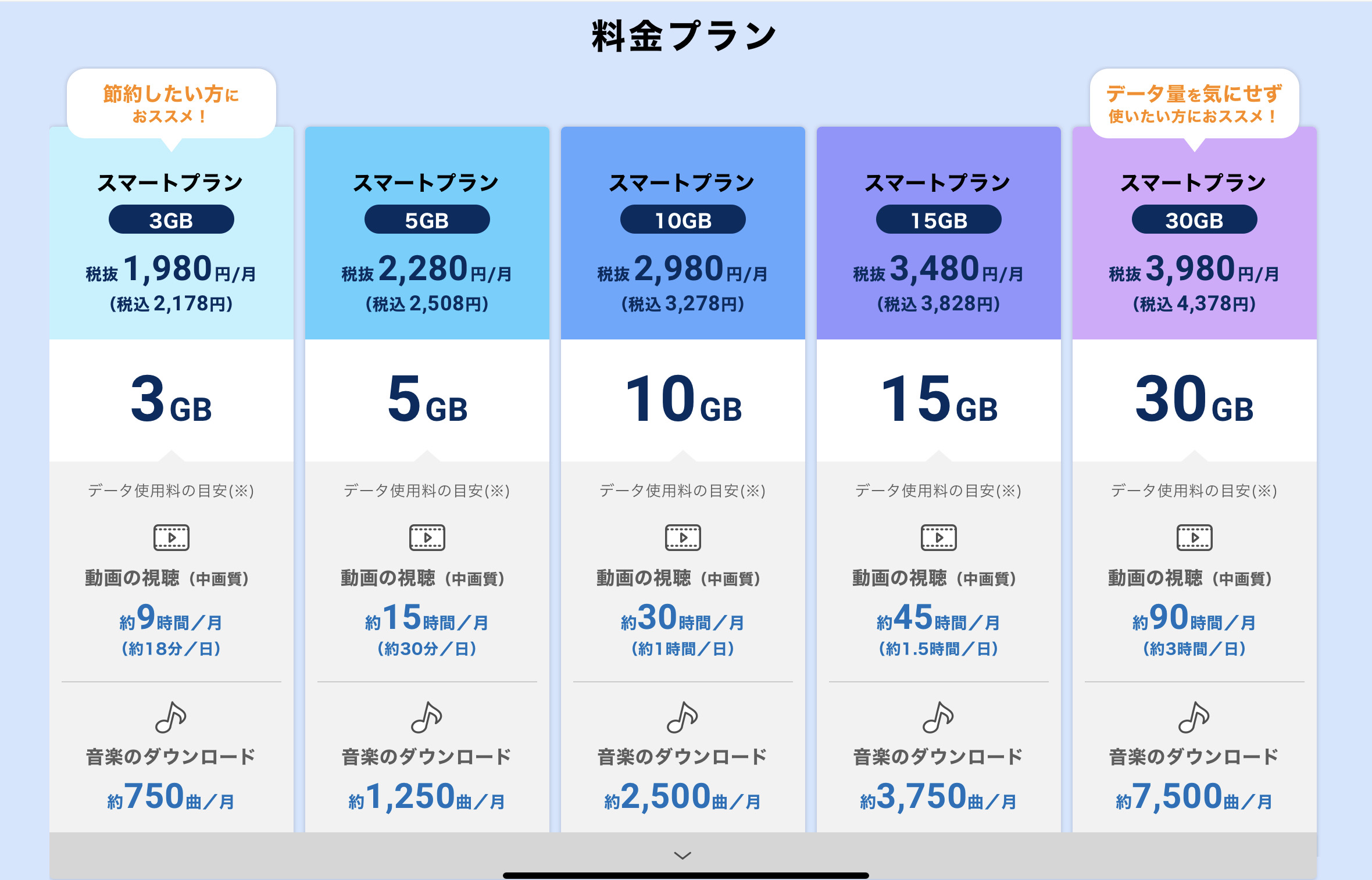
Task: Click the music note icon under 5GB
Action: click(x=427, y=717)
